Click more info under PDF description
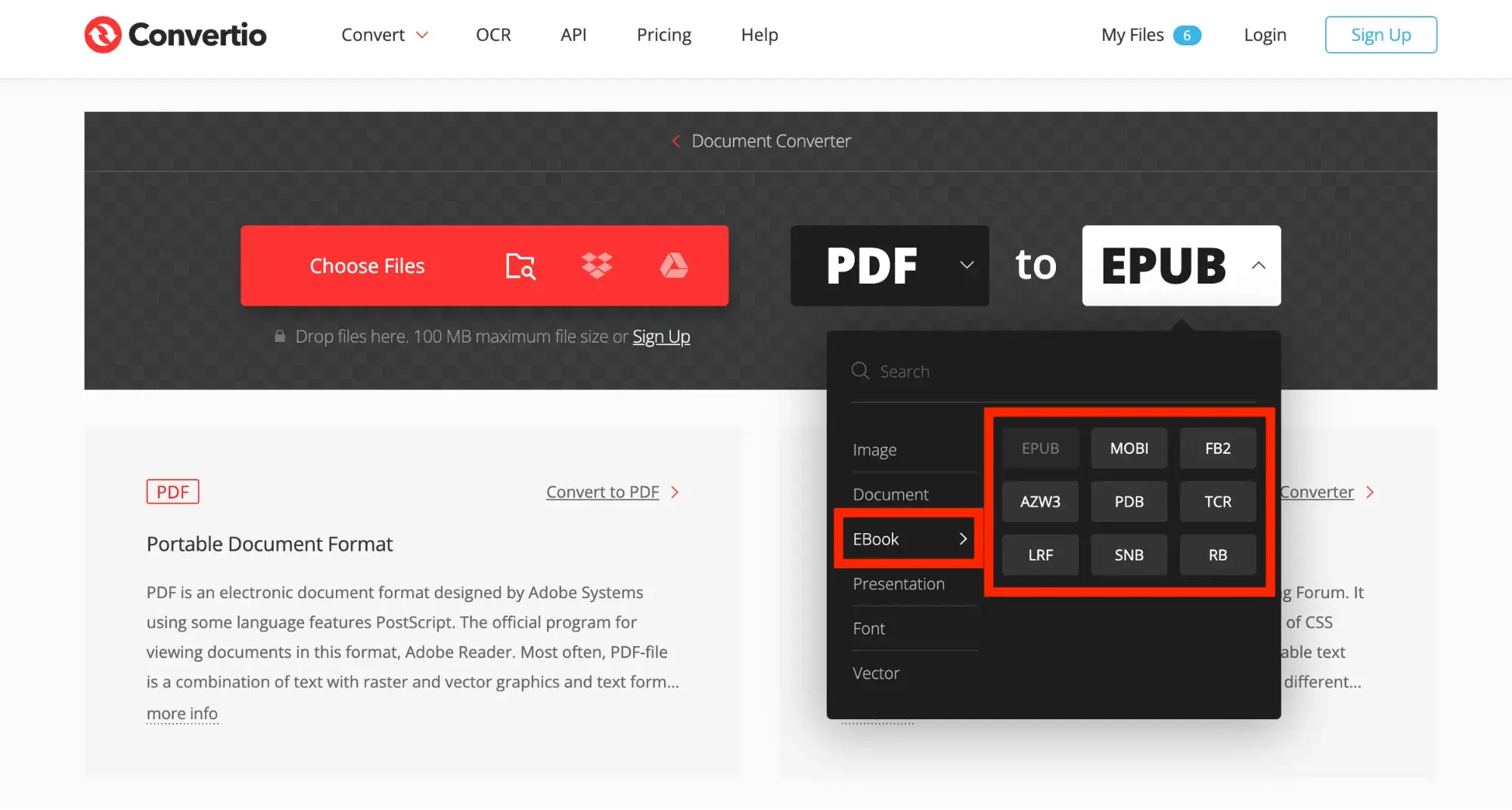The height and width of the screenshot is (810, 1512). pyautogui.click(x=182, y=713)
